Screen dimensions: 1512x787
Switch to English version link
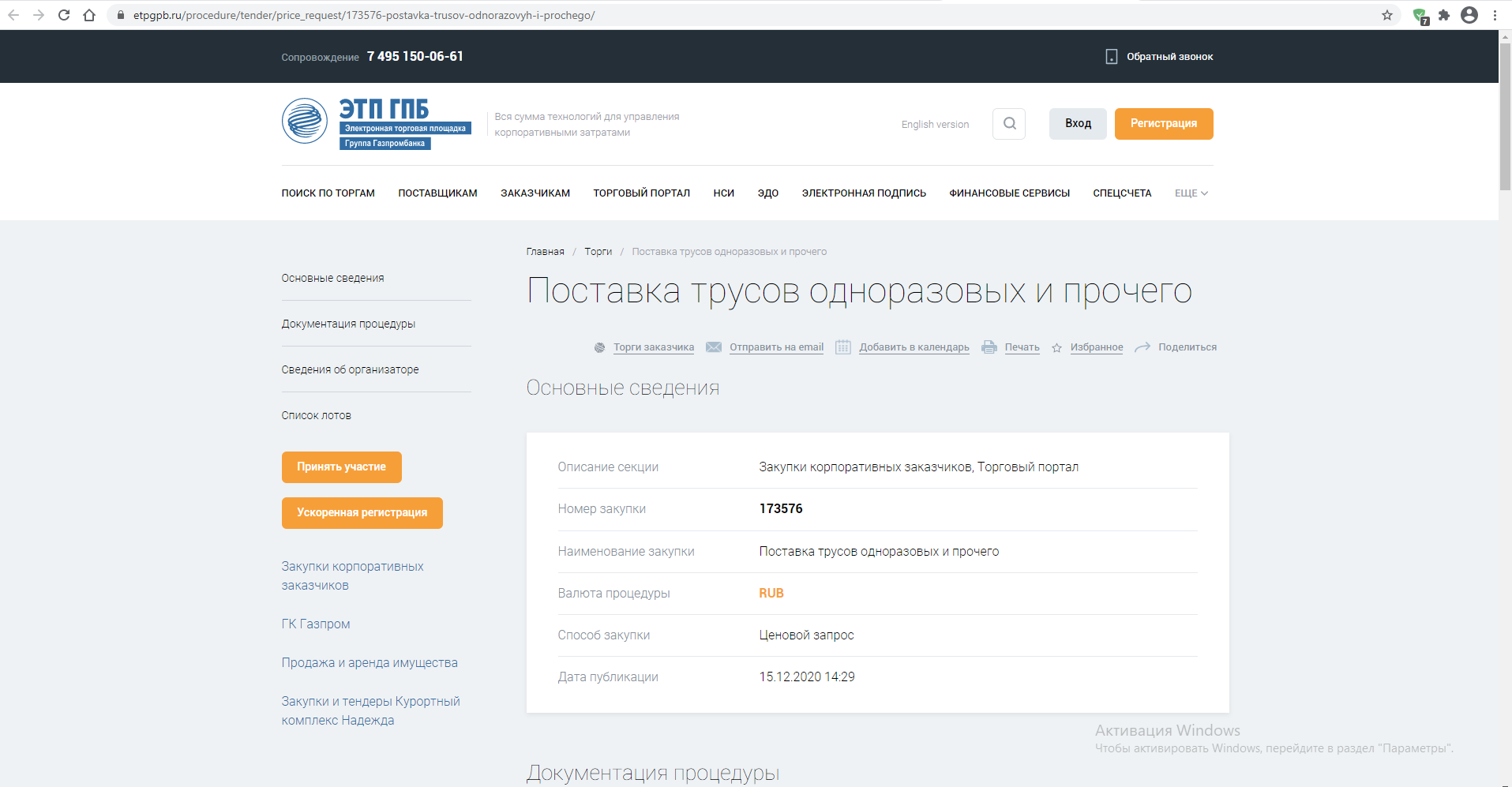[935, 125]
